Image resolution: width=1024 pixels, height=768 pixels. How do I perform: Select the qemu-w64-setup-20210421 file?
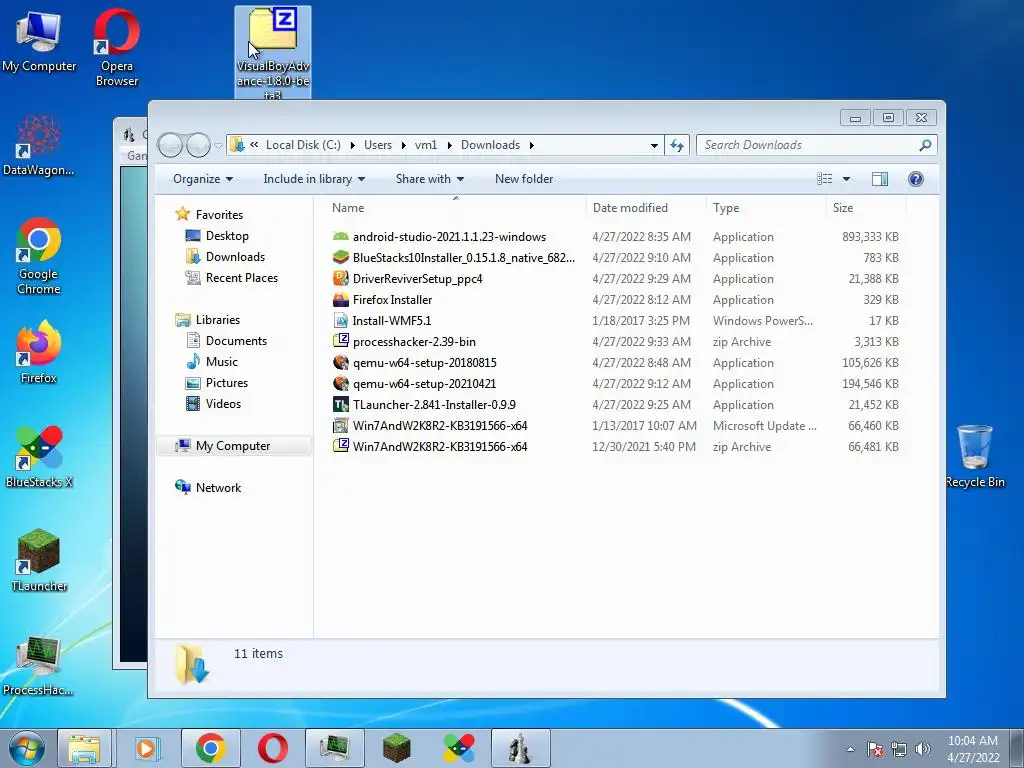(x=424, y=383)
